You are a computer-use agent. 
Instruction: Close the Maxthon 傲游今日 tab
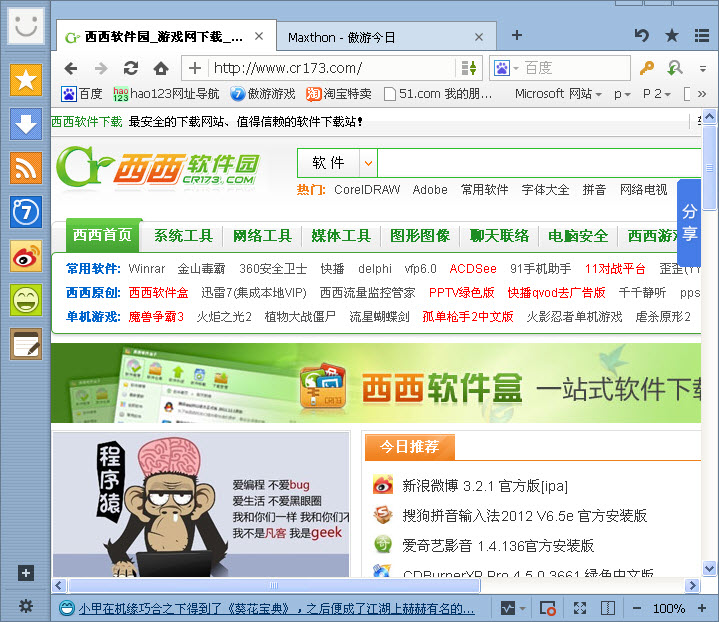pyautogui.click(x=479, y=37)
